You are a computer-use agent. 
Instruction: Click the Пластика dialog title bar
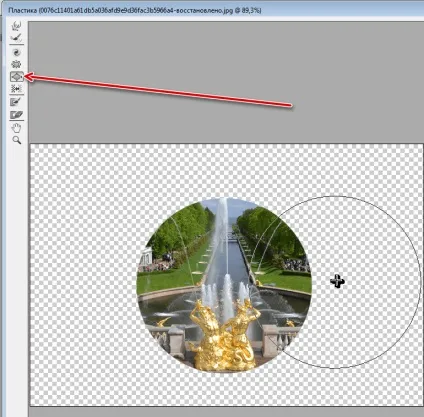[212, 10]
